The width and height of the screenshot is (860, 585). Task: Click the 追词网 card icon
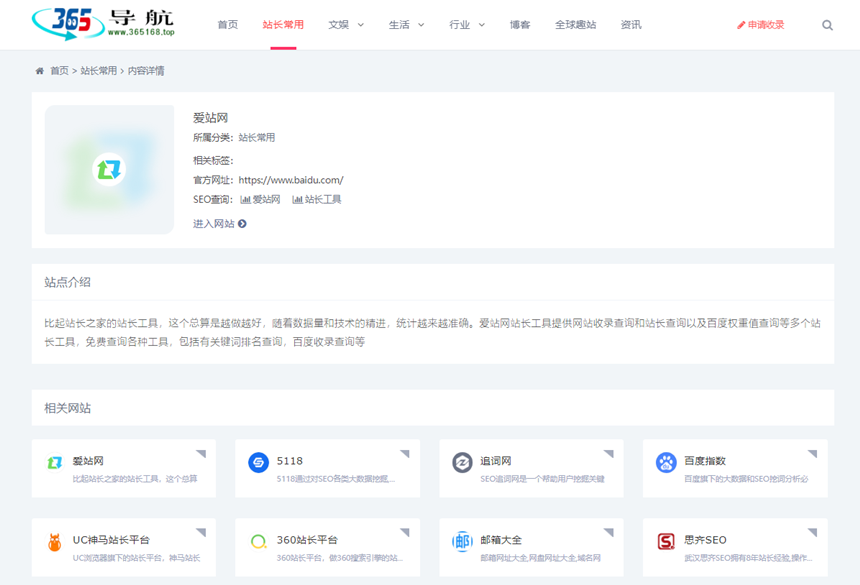pos(462,463)
